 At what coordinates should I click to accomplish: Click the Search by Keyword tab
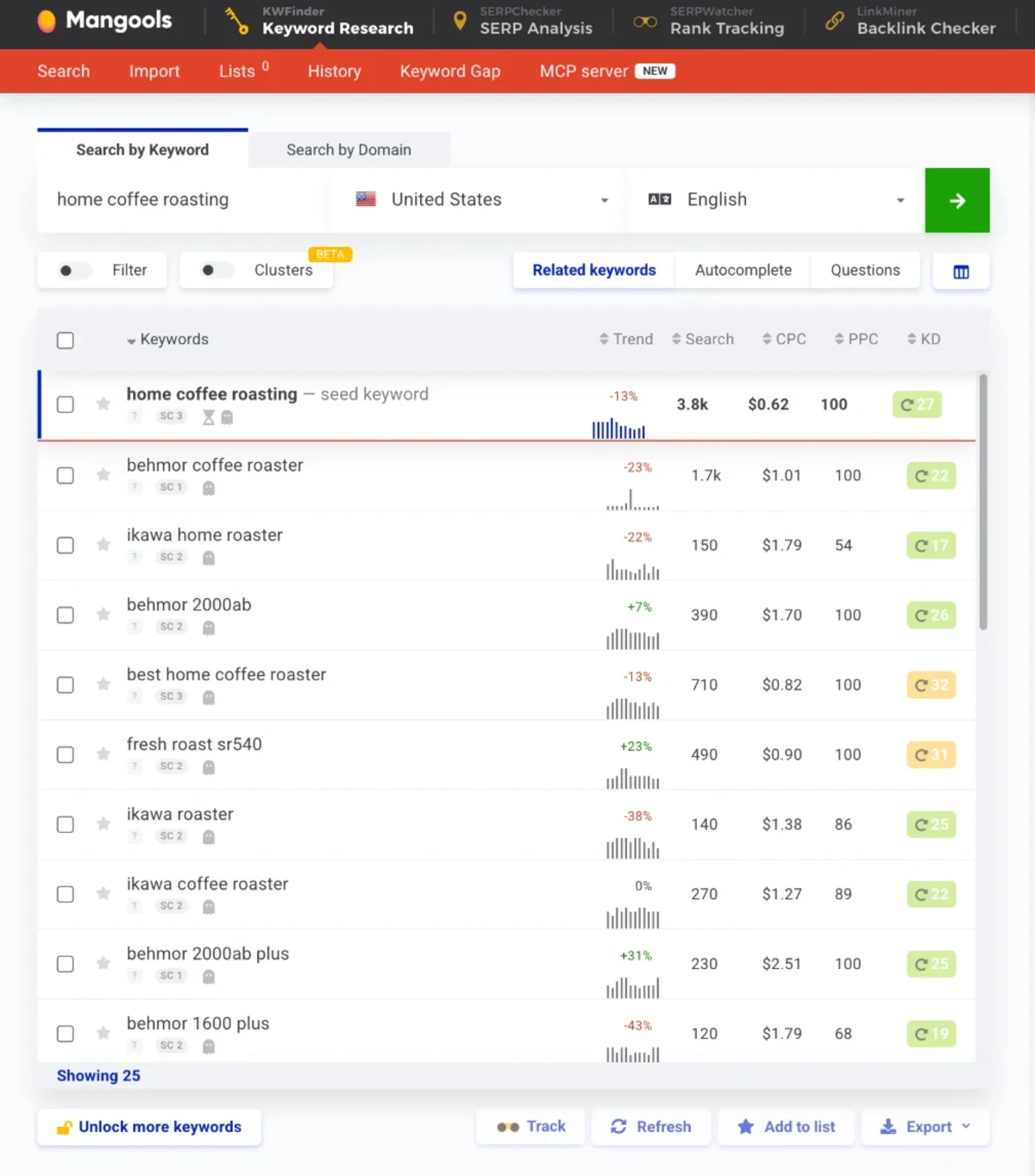click(x=142, y=150)
